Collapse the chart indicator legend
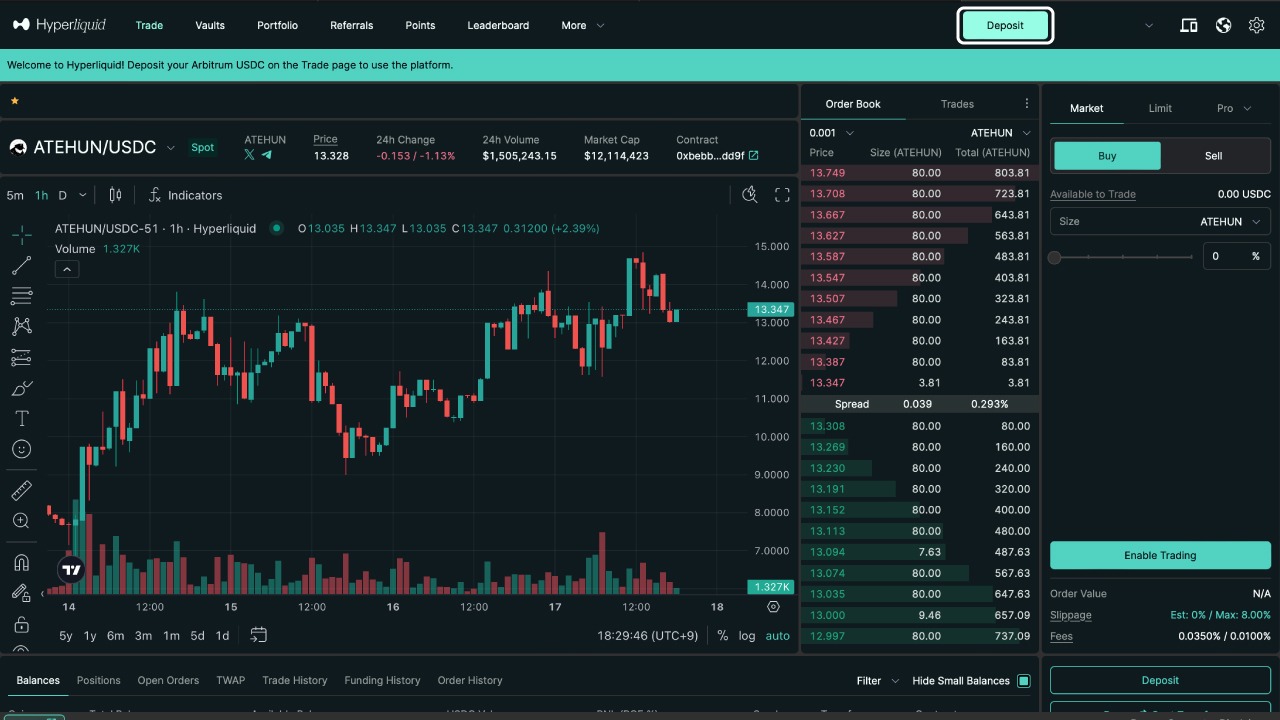 [x=67, y=269]
